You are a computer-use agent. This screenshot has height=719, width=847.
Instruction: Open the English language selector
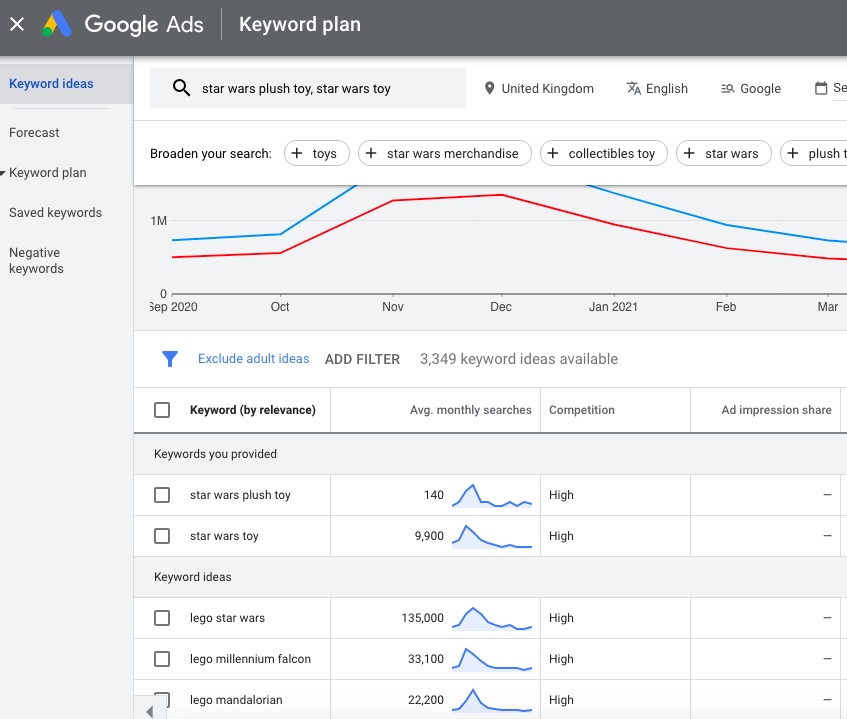pos(657,89)
